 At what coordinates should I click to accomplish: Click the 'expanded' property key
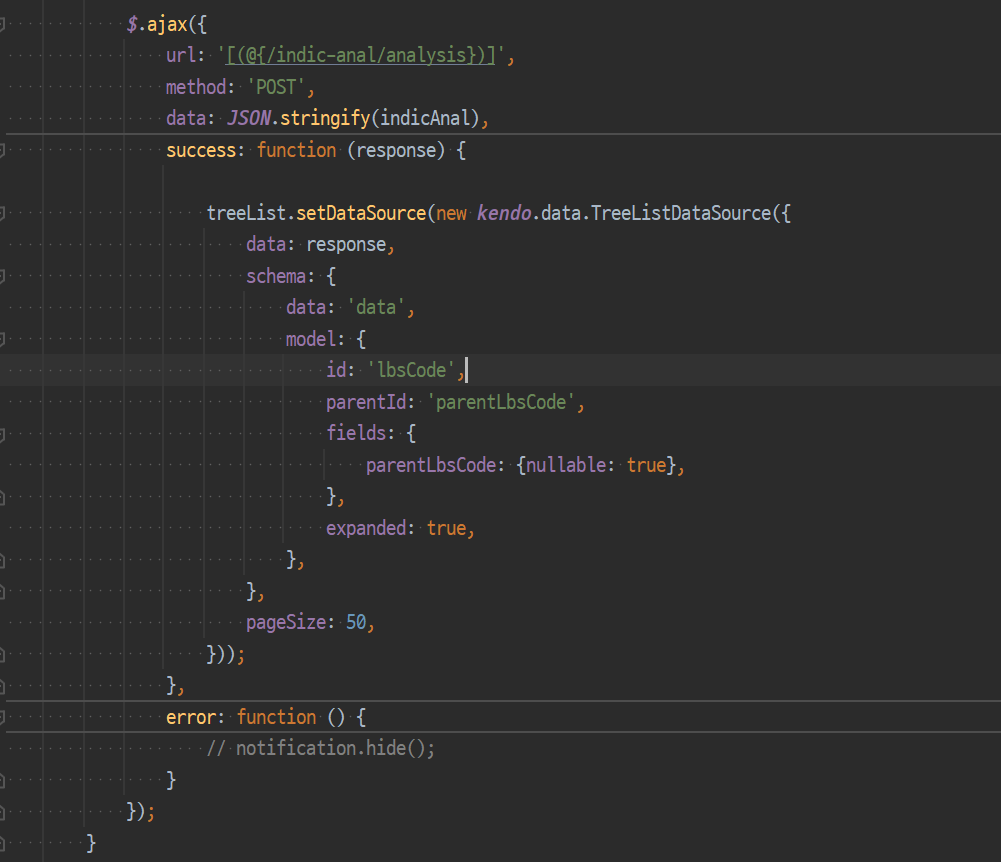pos(366,528)
